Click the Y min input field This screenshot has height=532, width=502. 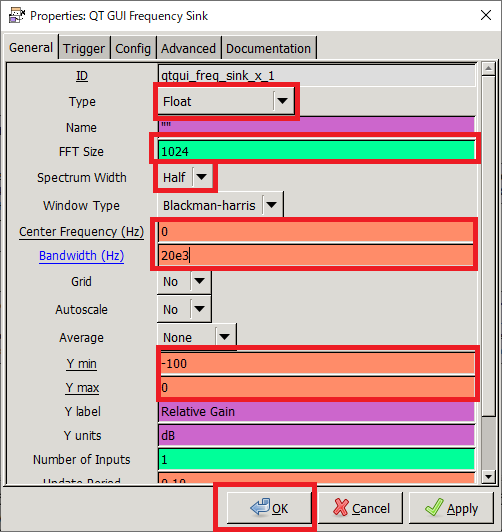(x=317, y=364)
